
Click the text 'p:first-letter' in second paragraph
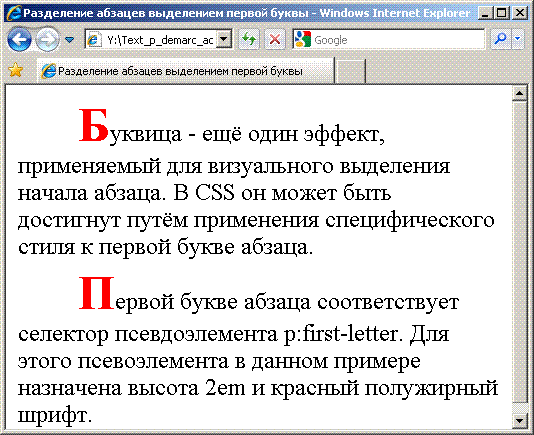(341, 334)
